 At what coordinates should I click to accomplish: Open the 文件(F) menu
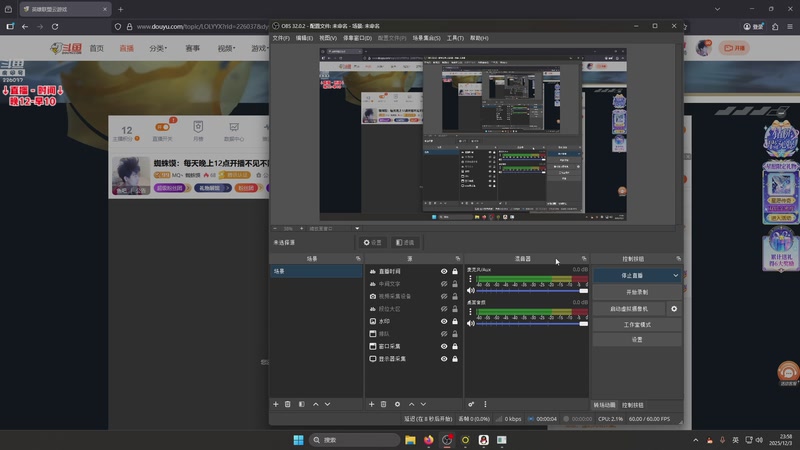pyautogui.click(x=281, y=38)
